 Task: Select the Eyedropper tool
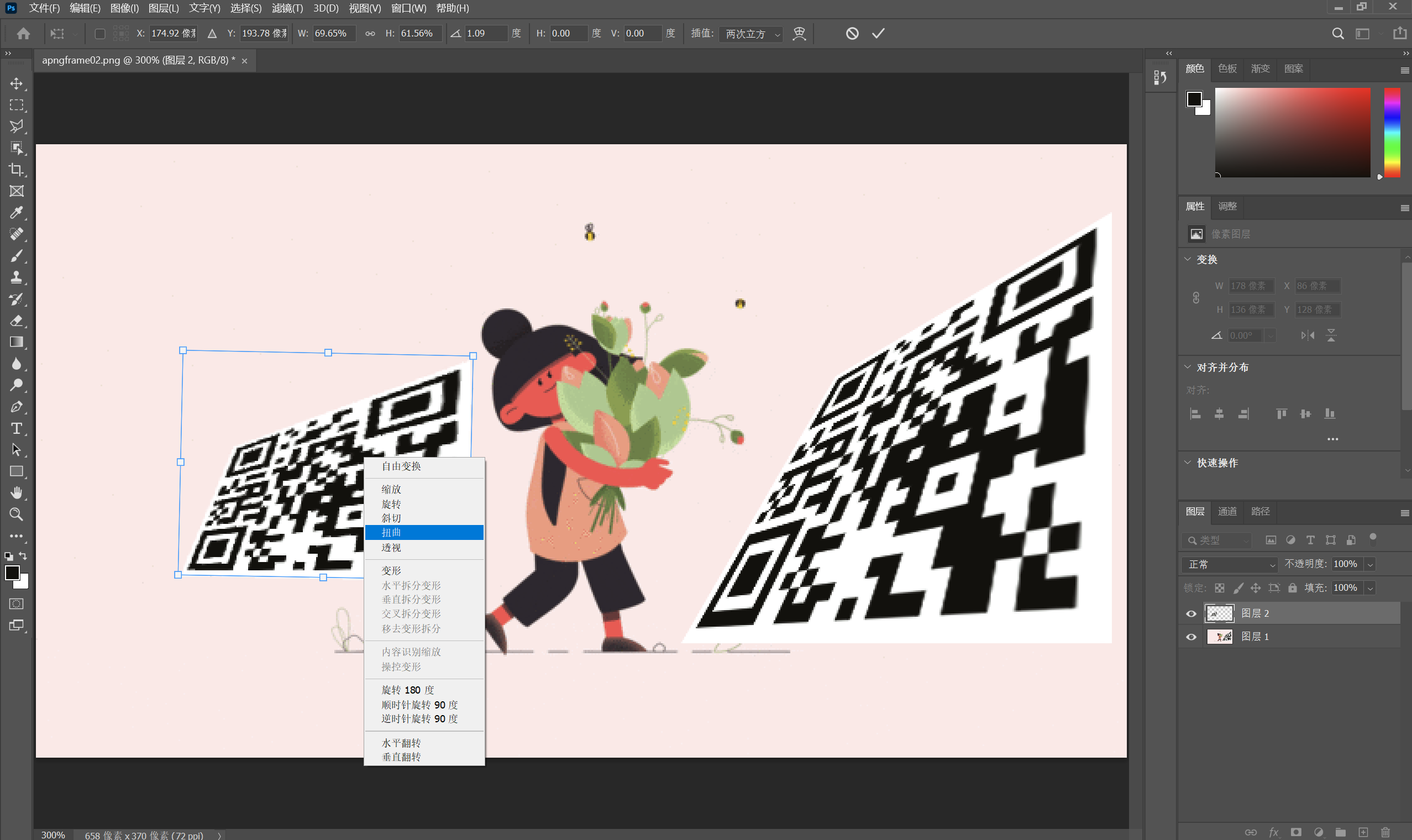pyautogui.click(x=17, y=212)
